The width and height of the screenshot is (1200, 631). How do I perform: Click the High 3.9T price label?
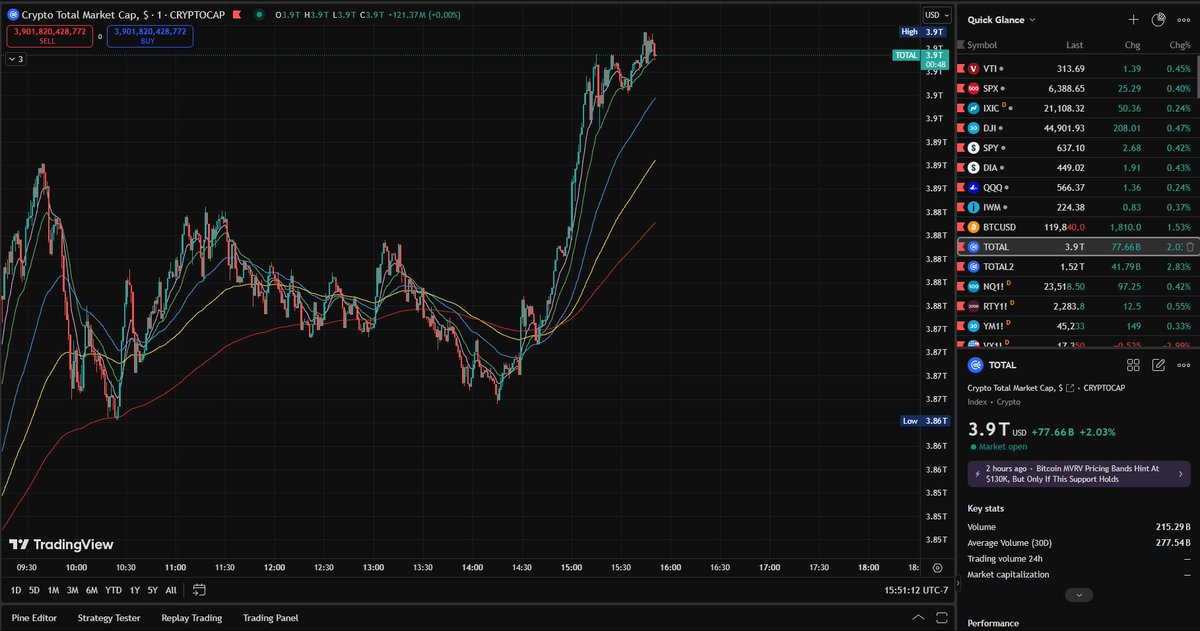click(924, 32)
